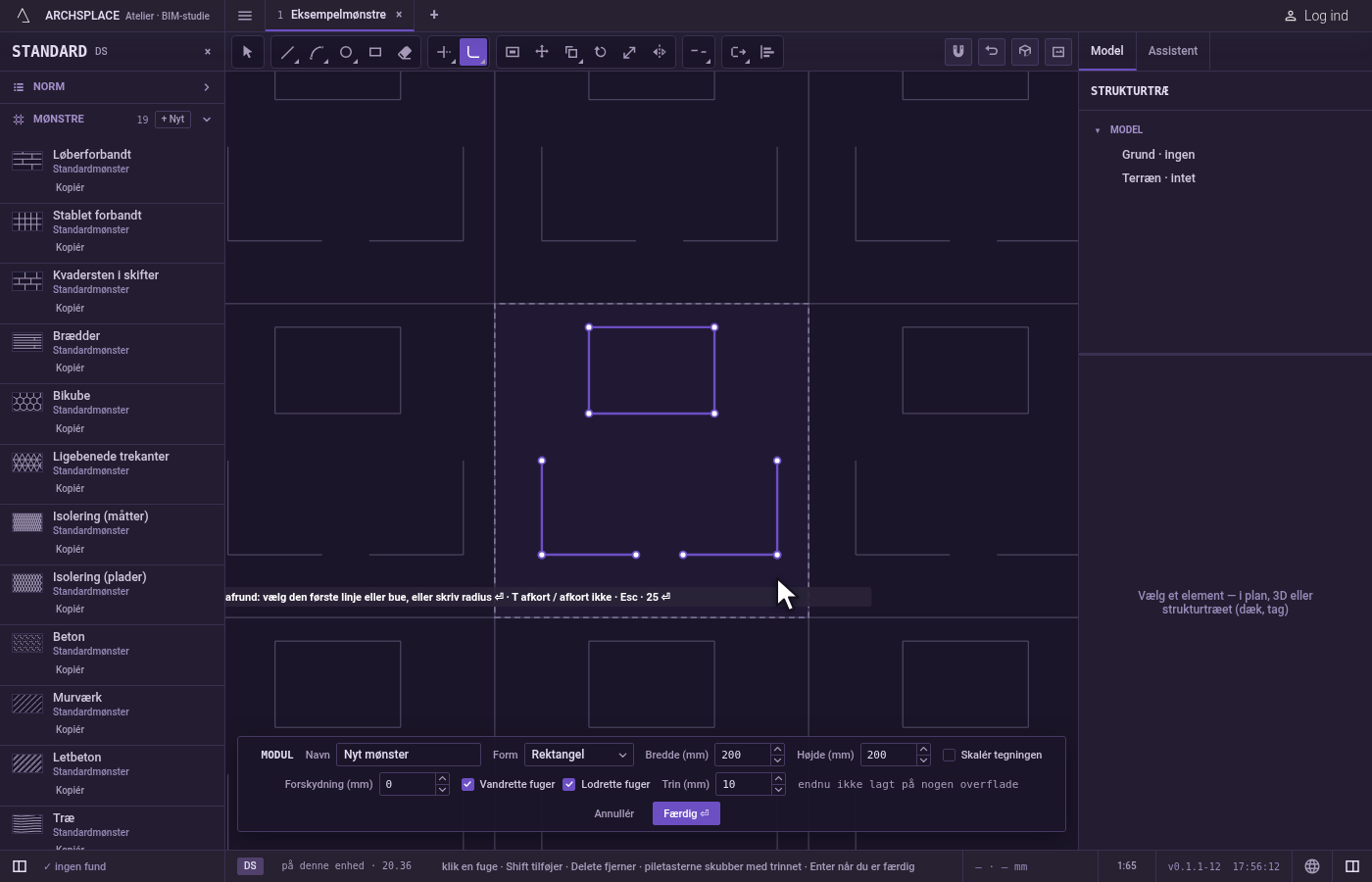1372x882 pixels.
Task: Enable Skalér tegningen checkbox
Action: pos(949,755)
